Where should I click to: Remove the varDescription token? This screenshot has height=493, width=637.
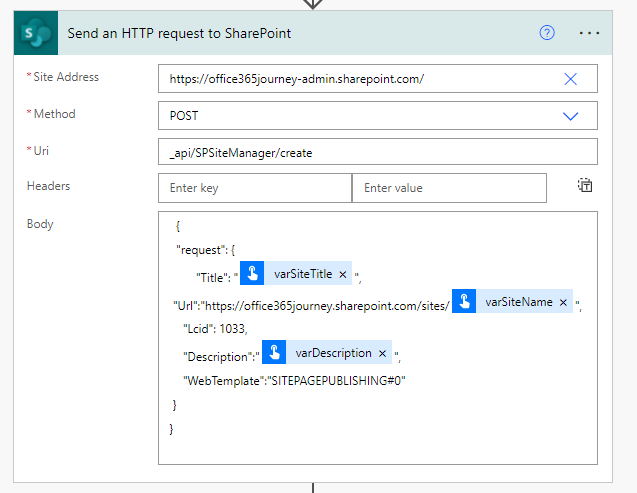point(382,354)
